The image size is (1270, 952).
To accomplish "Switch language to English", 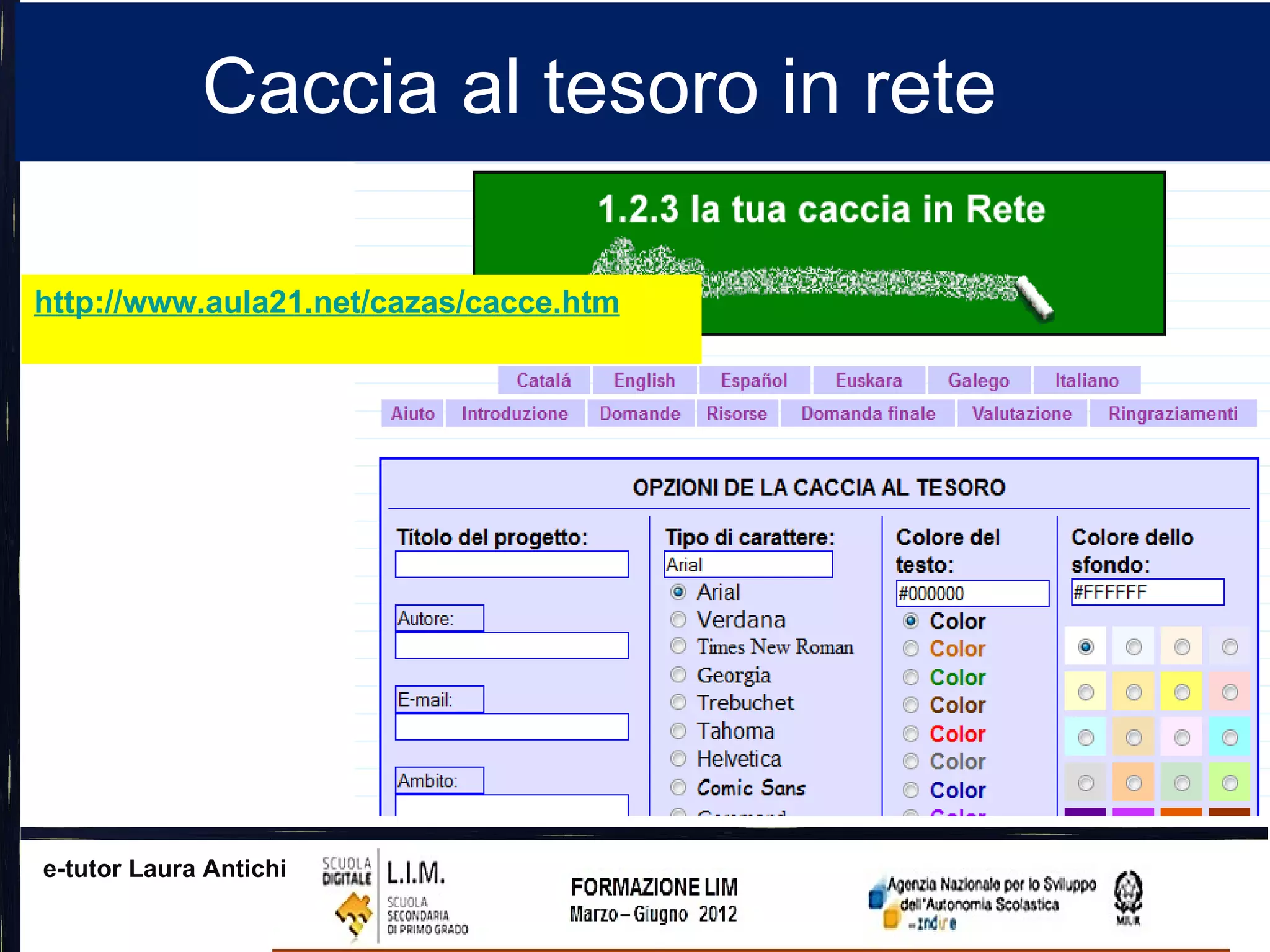I will 644,380.
